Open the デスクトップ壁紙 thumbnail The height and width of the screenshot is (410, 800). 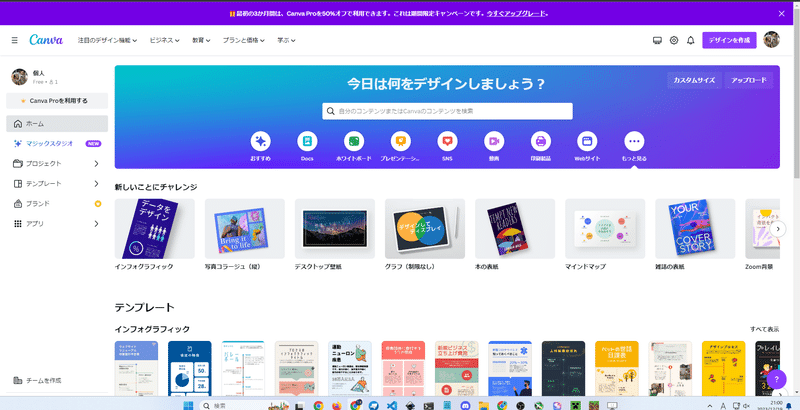(x=335, y=229)
